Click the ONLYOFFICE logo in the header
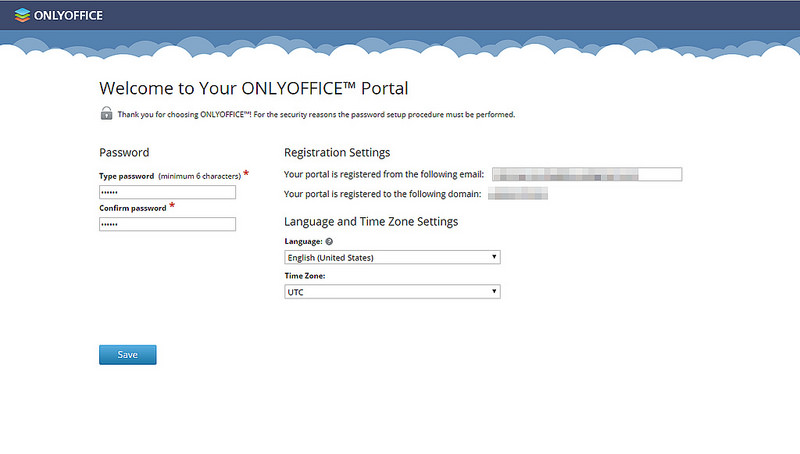Image resolution: width=800 pixels, height=454 pixels. point(59,15)
